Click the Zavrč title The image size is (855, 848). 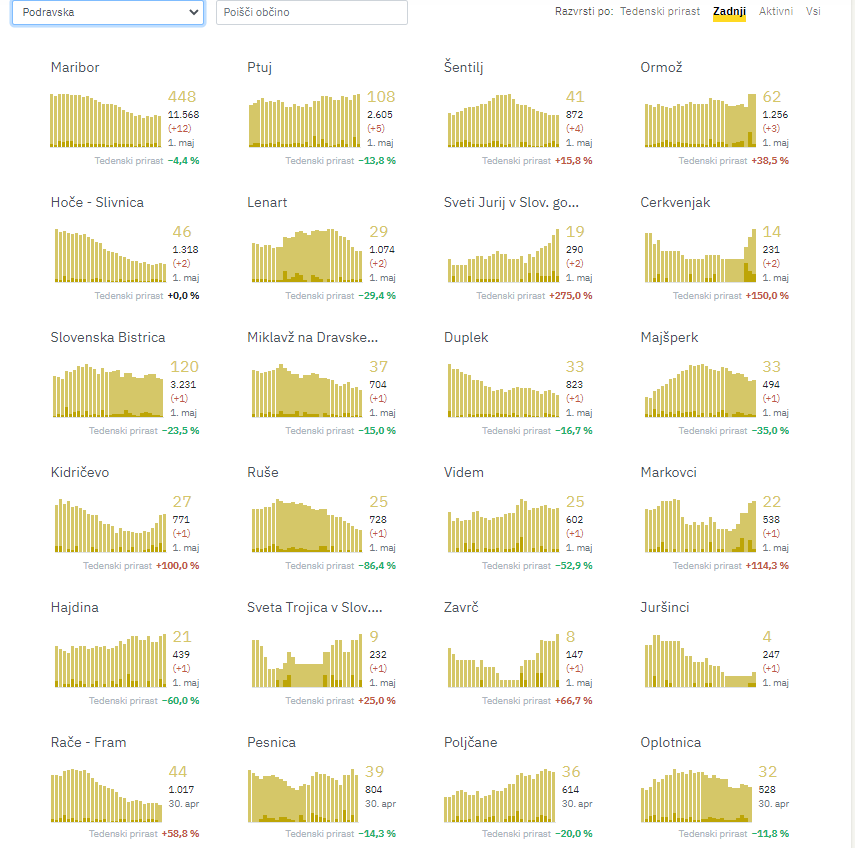461,608
